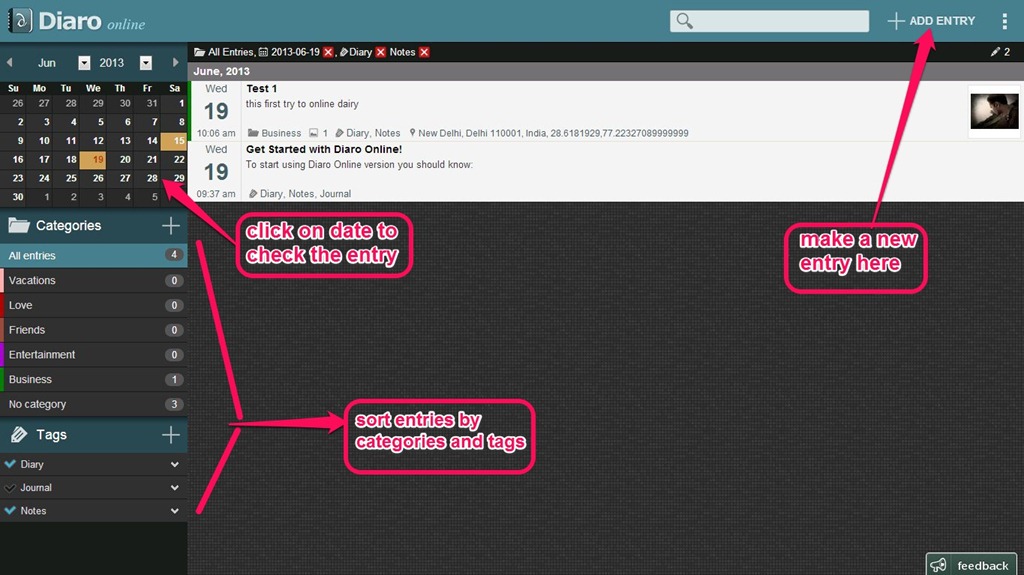Click the No category count badge 3
This screenshot has height=575, width=1024.
pos(174,404)
